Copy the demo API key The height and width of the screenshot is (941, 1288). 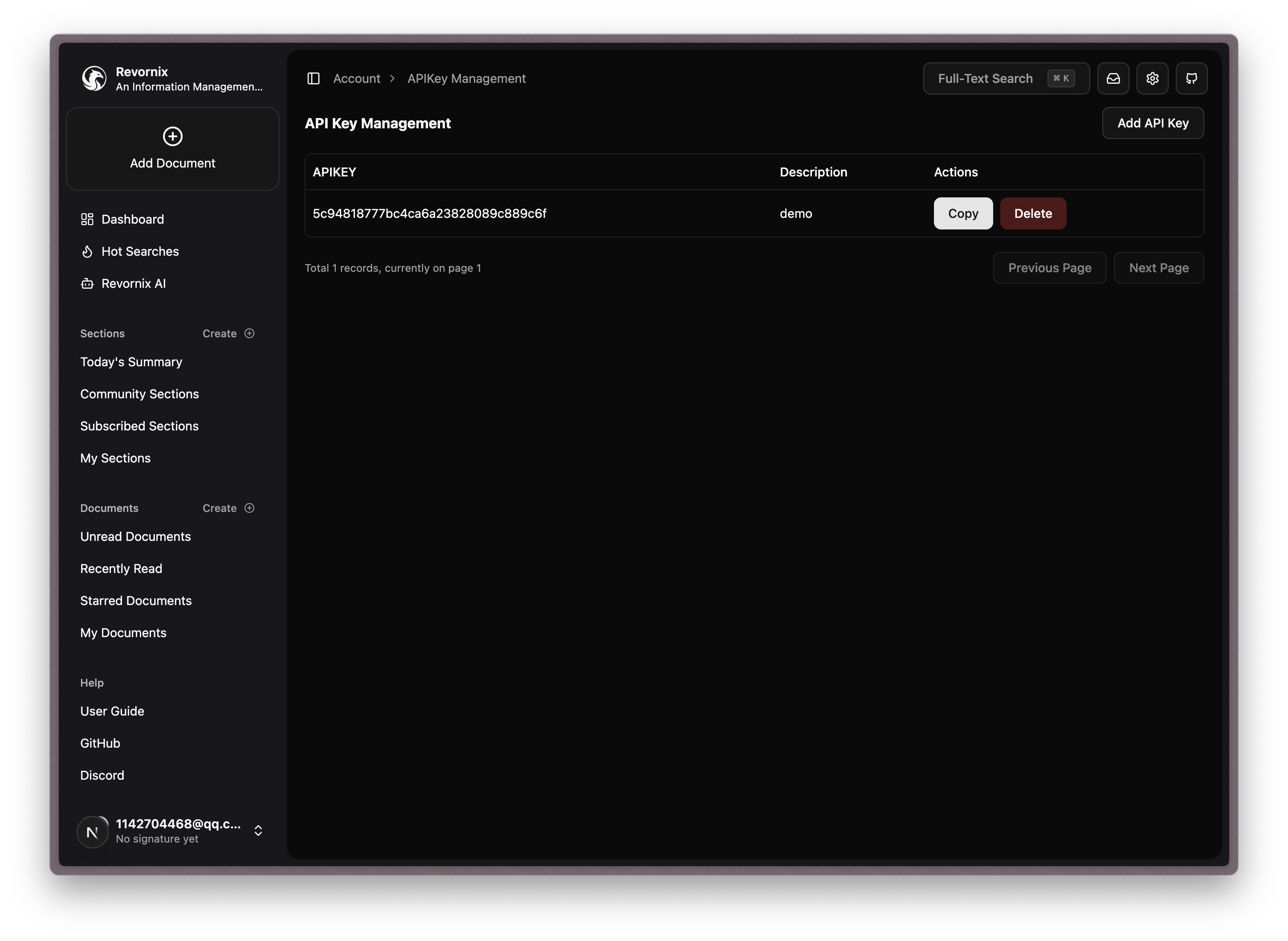tap(963, 213)
